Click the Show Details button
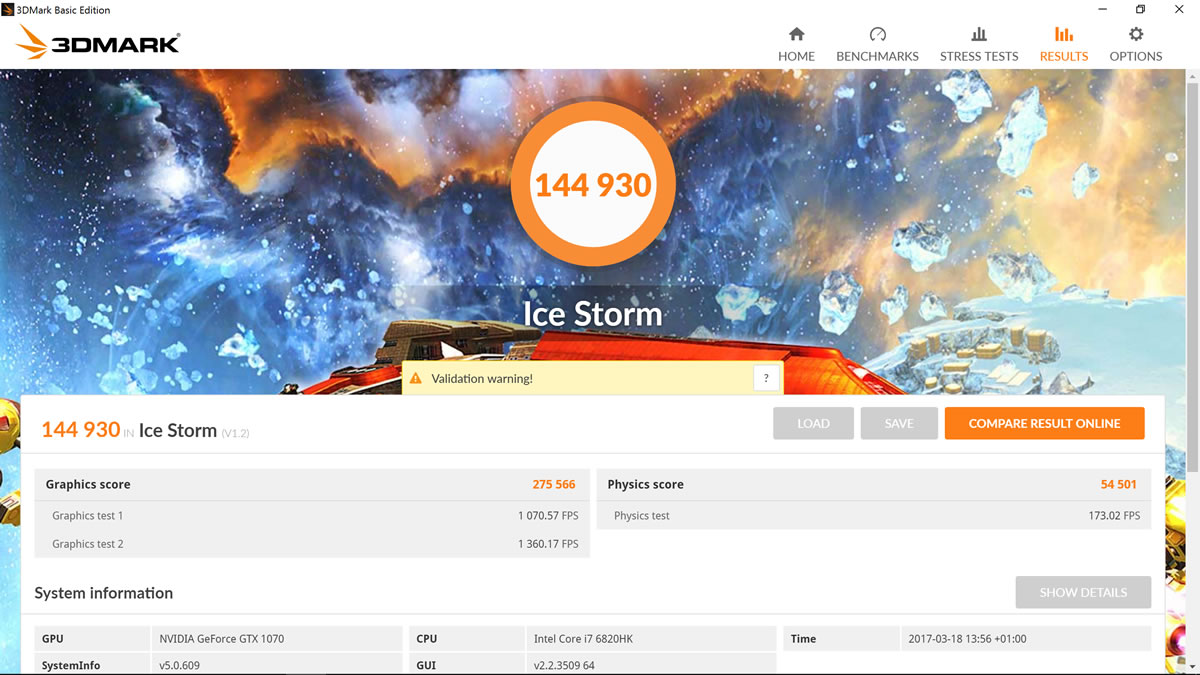This screenshot has width=1200, height=675. click(x=1083, y=592)
